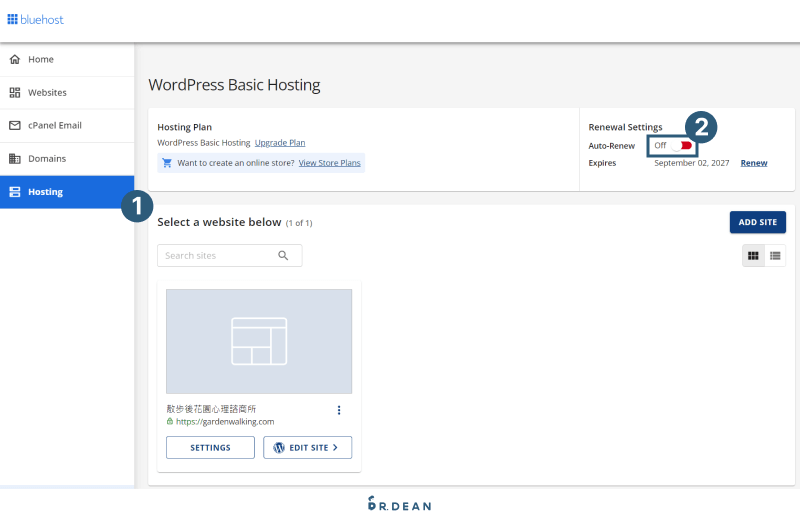800x523 pixels.
Task: Click View Store Plans link
Action: pyautogui.click(x=330, y=163)
